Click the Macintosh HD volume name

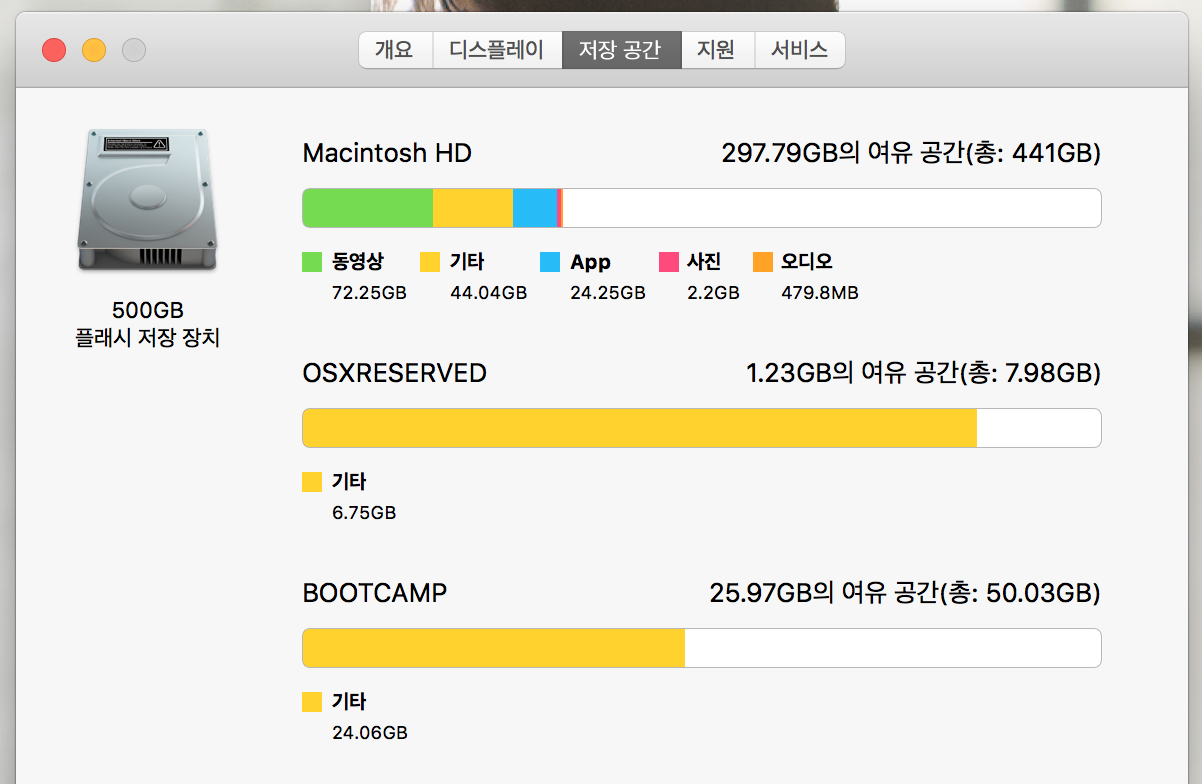pyautogui.click(x=387, y=153)
